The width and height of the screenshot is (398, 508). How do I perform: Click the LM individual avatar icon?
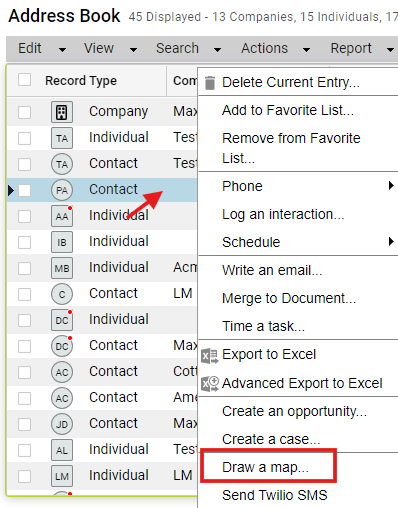62,476
